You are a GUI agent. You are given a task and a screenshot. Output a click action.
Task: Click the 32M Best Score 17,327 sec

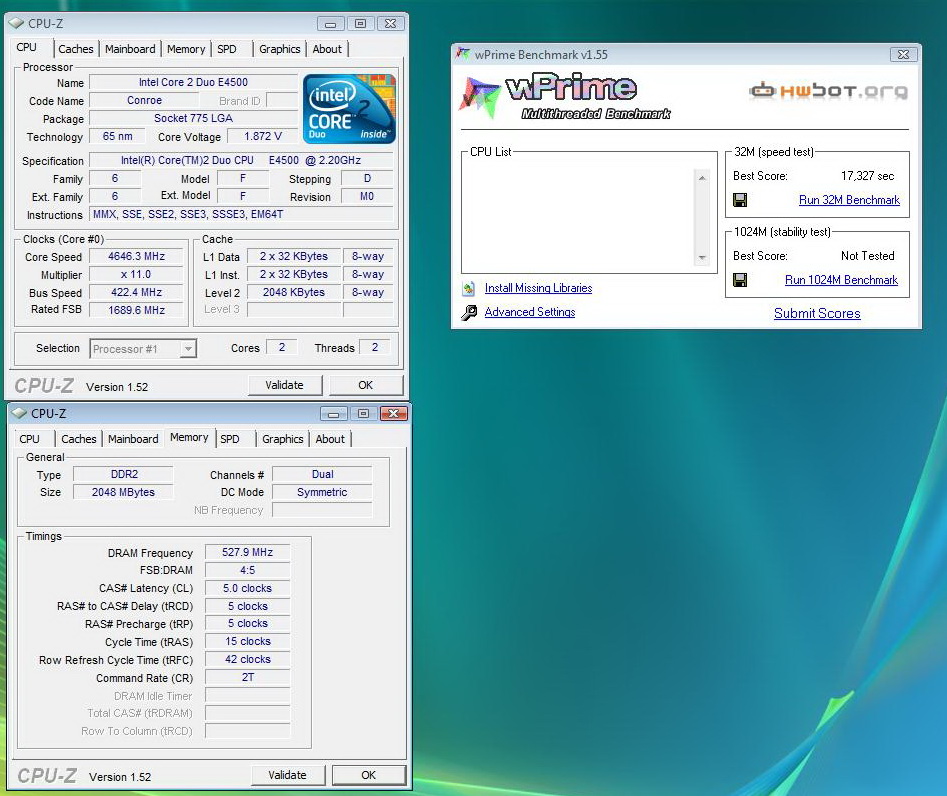(x=868, y=176)
